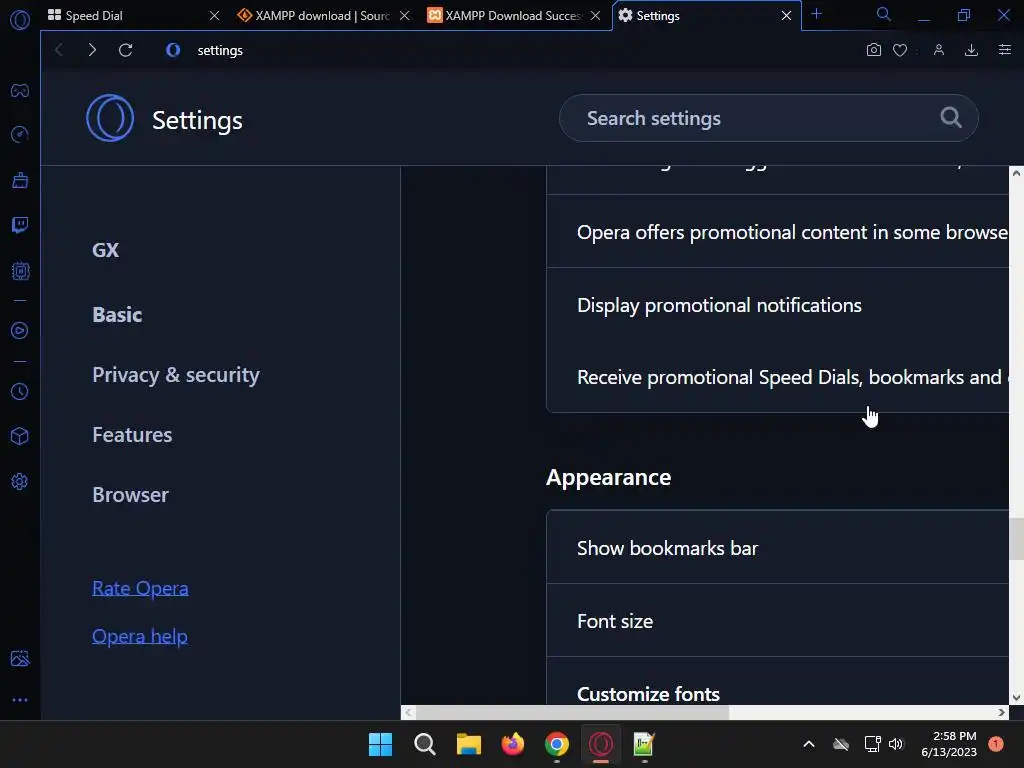Viewport: 1024px width, 768px height.
Task: Click the scroll-down arrow on vertical scrollbar
Action: point(1016,697)
